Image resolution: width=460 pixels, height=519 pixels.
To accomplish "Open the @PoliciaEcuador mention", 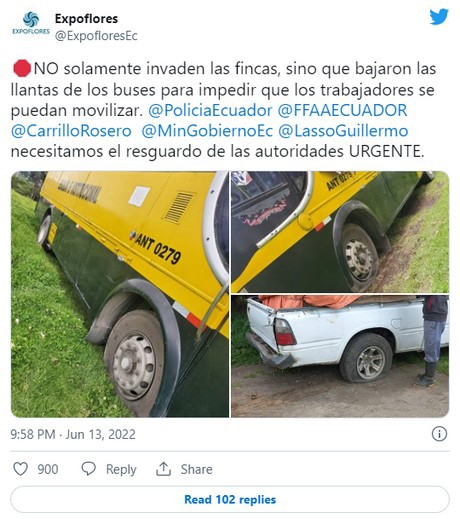I will pos(210,110).
